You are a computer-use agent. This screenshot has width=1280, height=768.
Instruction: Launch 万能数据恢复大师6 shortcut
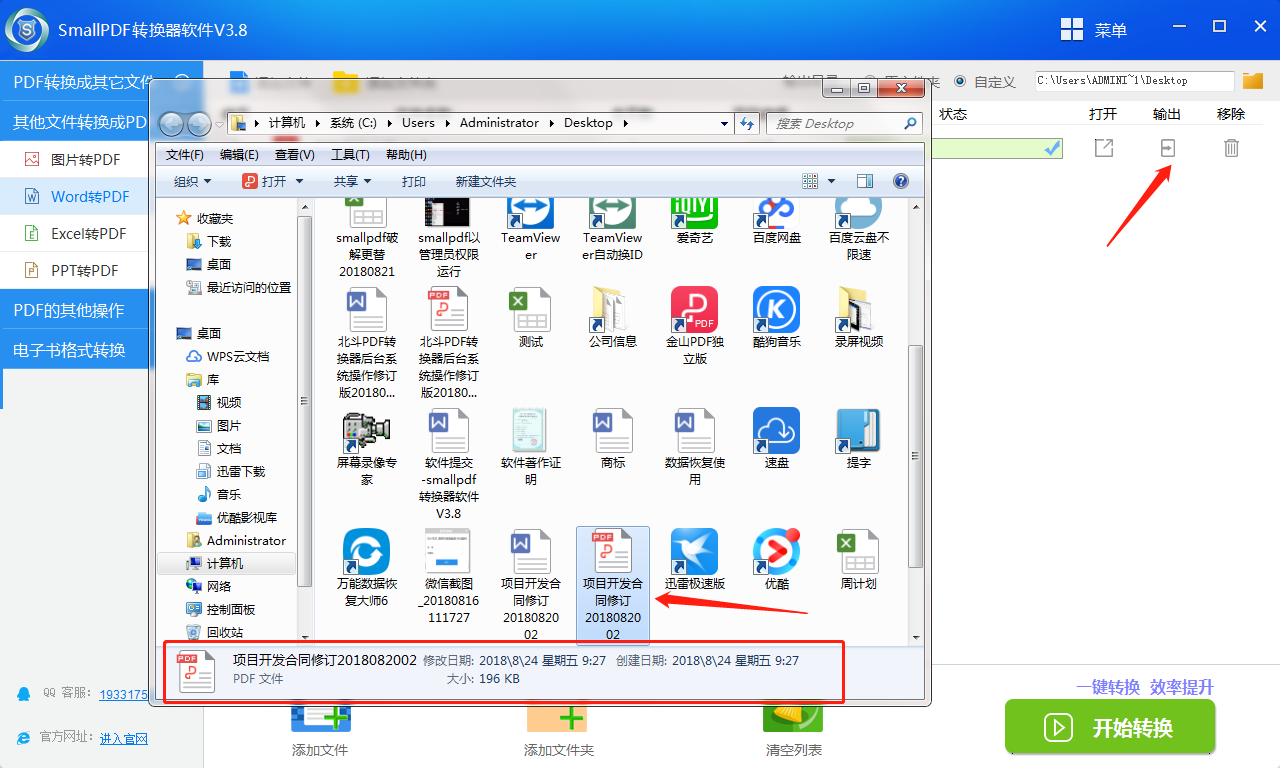pyautogui.click(x=366, y=568)
